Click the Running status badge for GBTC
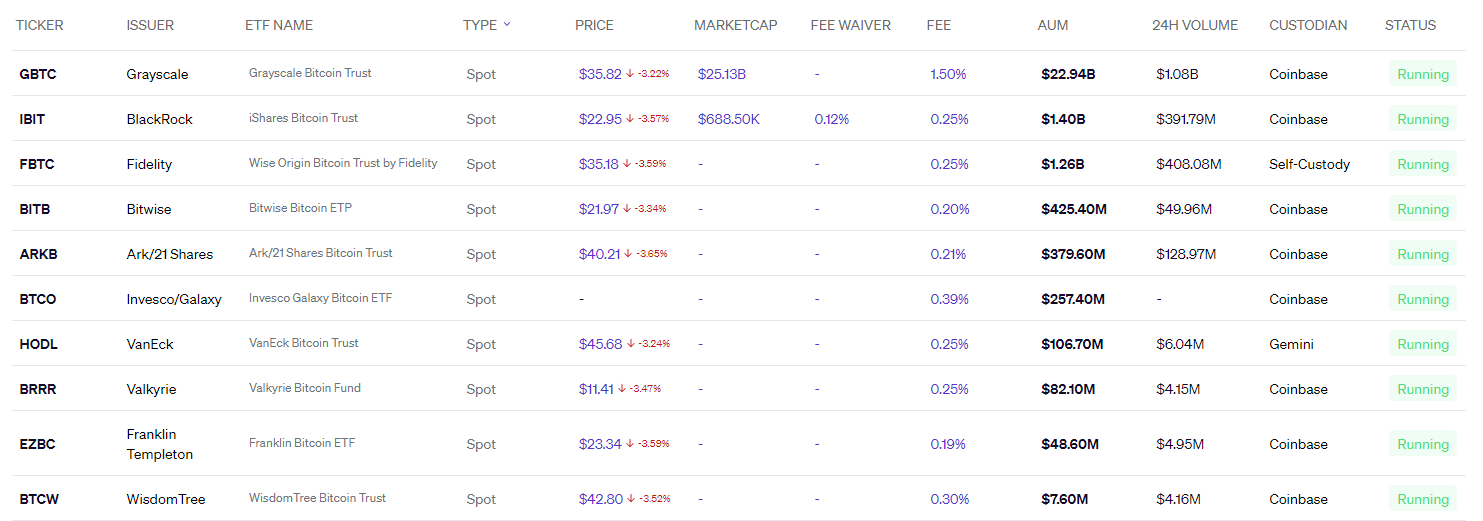The width and height of the screenshot is (1483, 521). (1422, 74)
